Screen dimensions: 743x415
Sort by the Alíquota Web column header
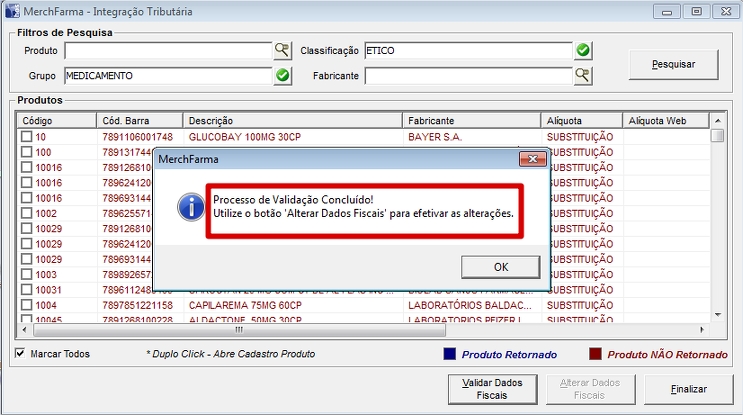[x=664, y=121]
